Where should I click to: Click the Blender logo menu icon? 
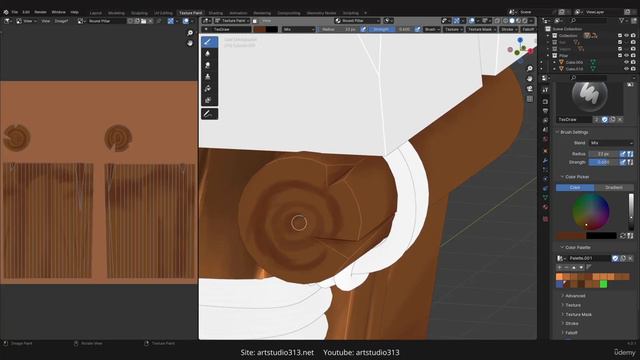click(6, 12)
